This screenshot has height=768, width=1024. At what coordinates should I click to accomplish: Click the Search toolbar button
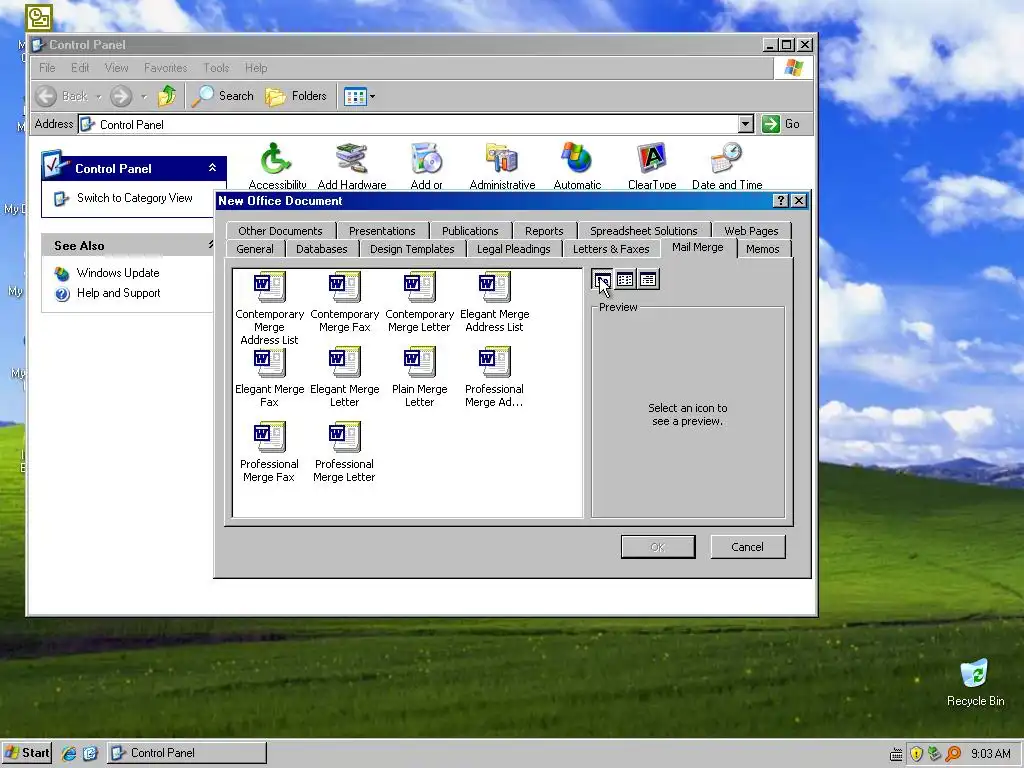pyautogui.click(x=223, y=96)
